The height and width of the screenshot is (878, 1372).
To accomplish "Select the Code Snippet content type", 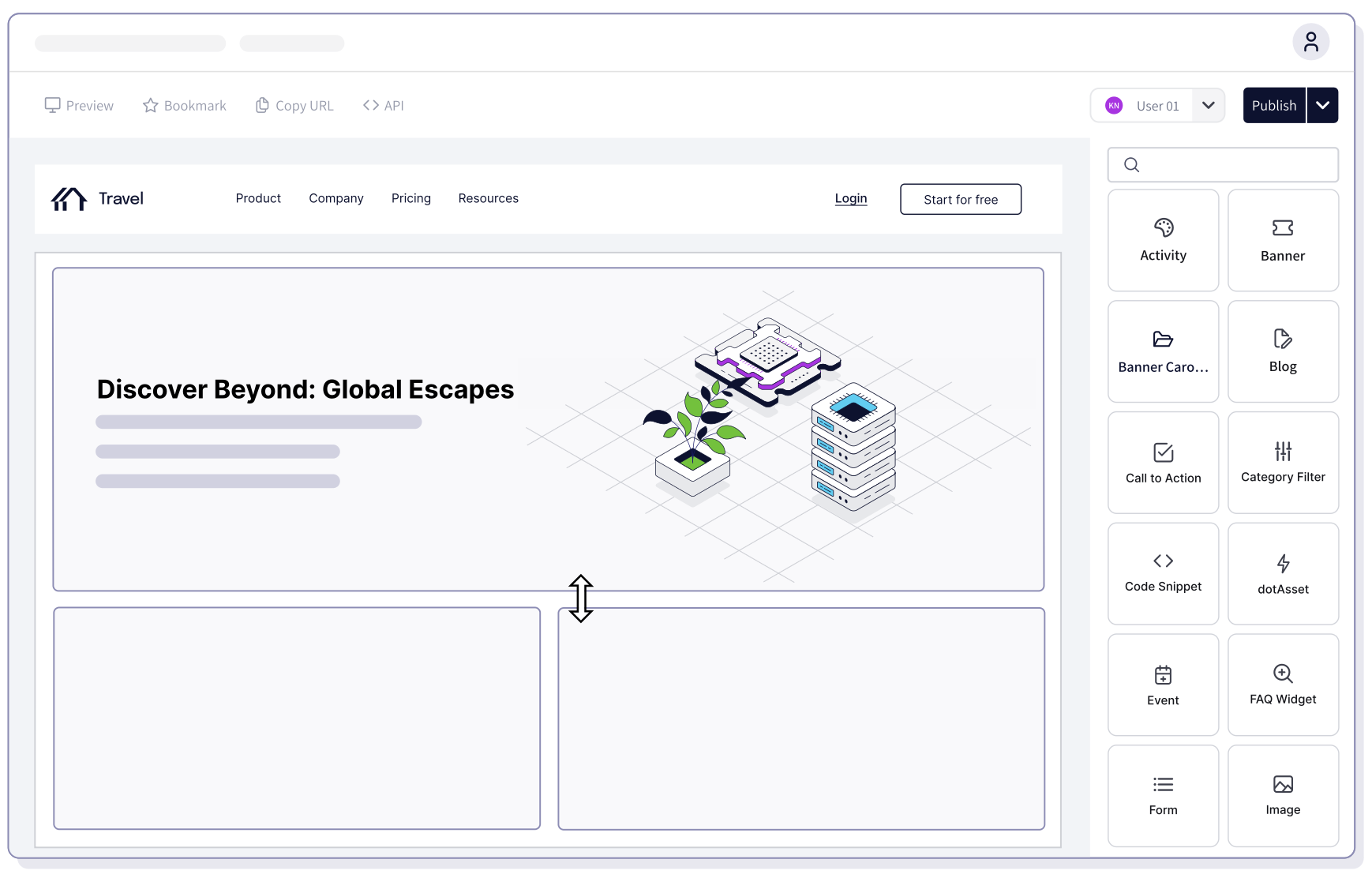I will pyautogui.click(x=1163, y=574).
